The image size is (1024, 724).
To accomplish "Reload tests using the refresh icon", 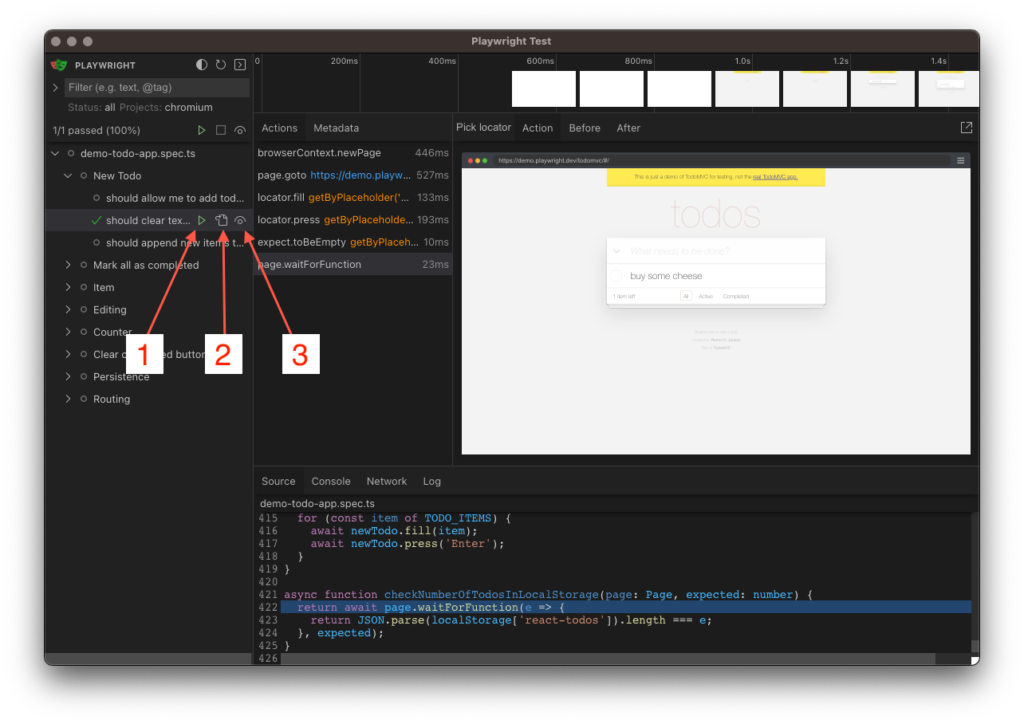I will tap(222, 64).
